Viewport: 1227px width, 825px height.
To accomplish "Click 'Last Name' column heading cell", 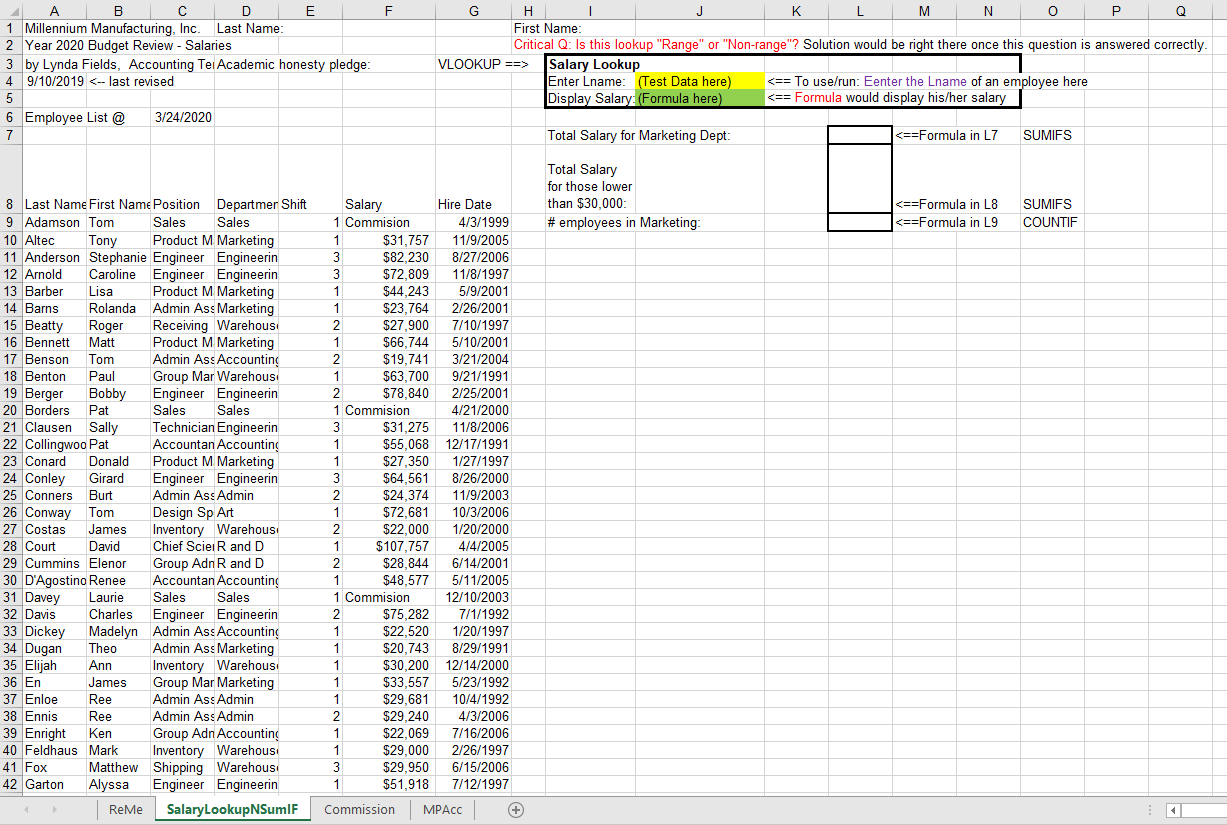I will pos(54,204).
